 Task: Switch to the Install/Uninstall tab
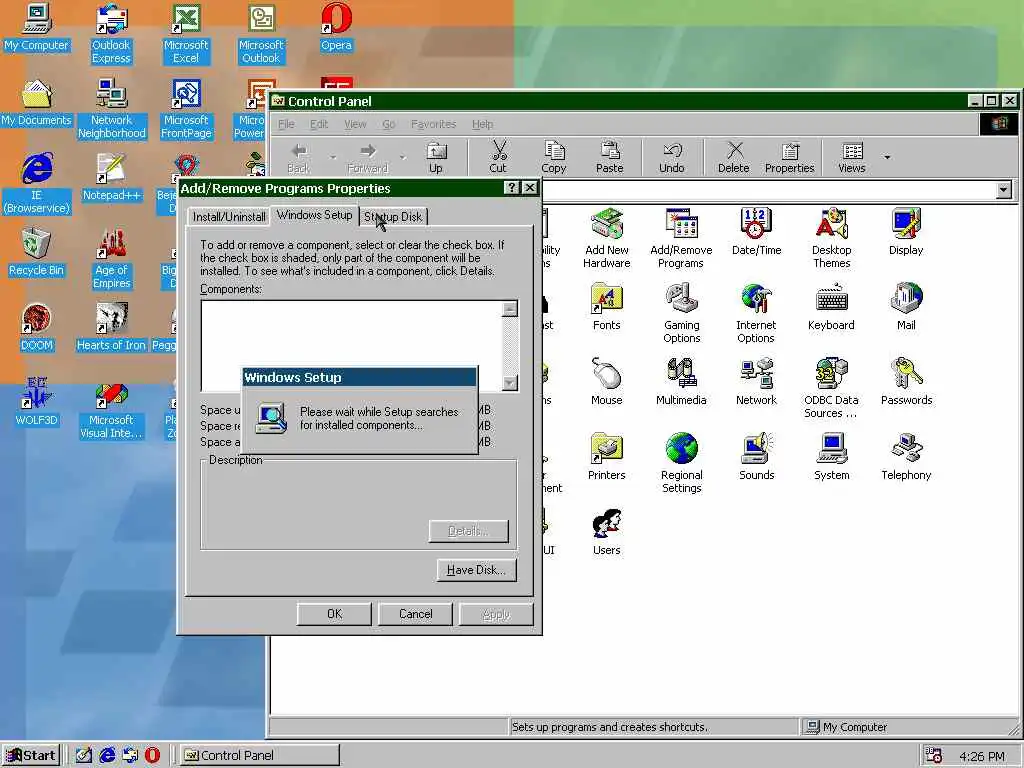229,217
